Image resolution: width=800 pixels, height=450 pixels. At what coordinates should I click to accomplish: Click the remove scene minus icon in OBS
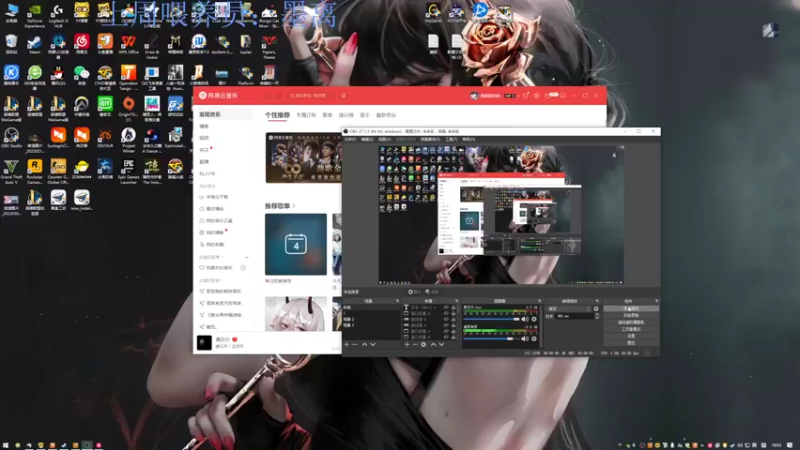(355, 344)
